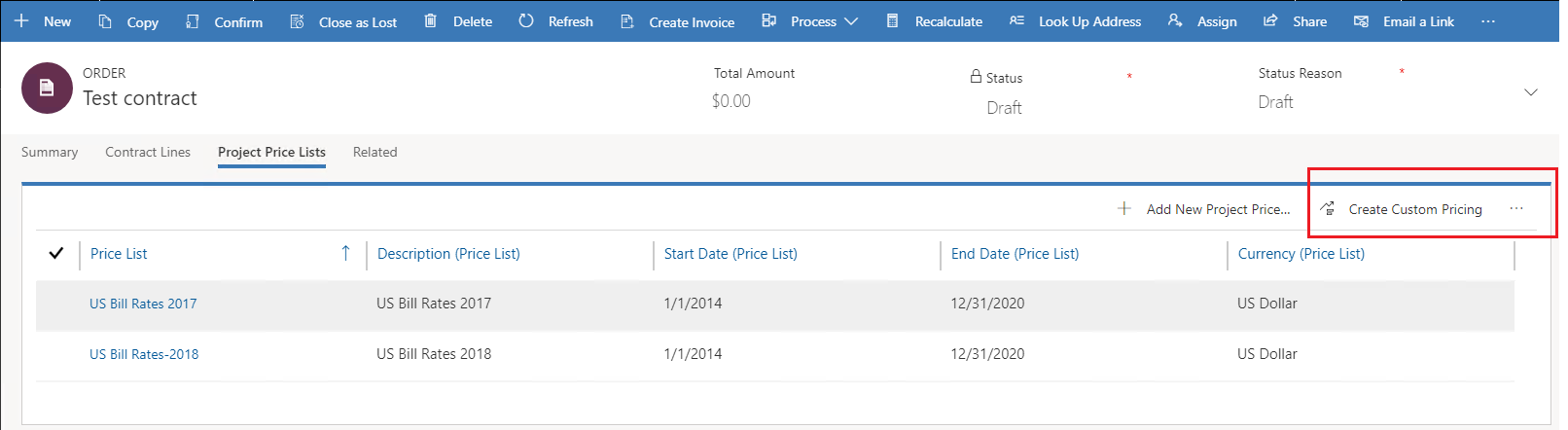Click the Delete trash icon

[430, 20]
